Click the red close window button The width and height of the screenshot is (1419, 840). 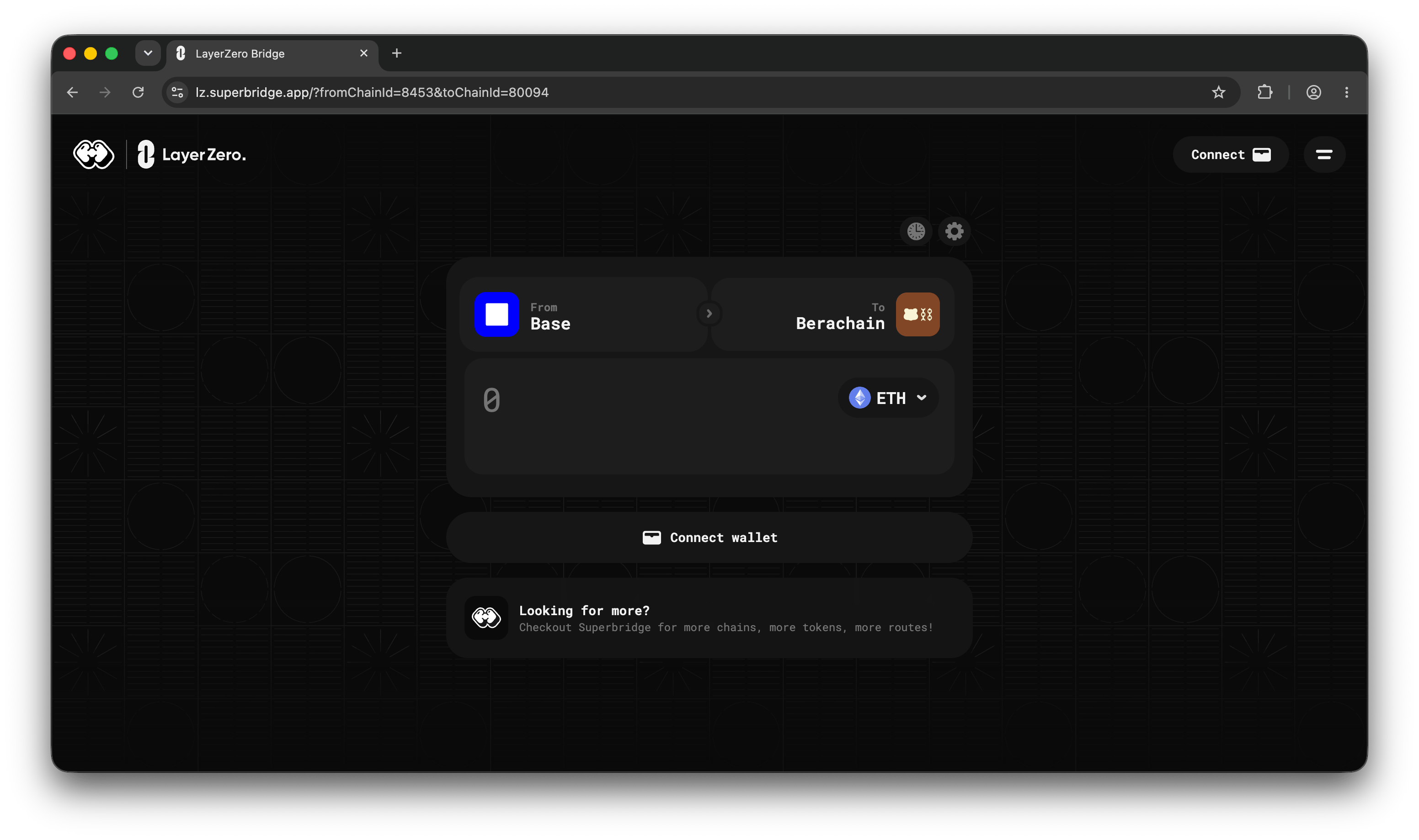[69, 53]
